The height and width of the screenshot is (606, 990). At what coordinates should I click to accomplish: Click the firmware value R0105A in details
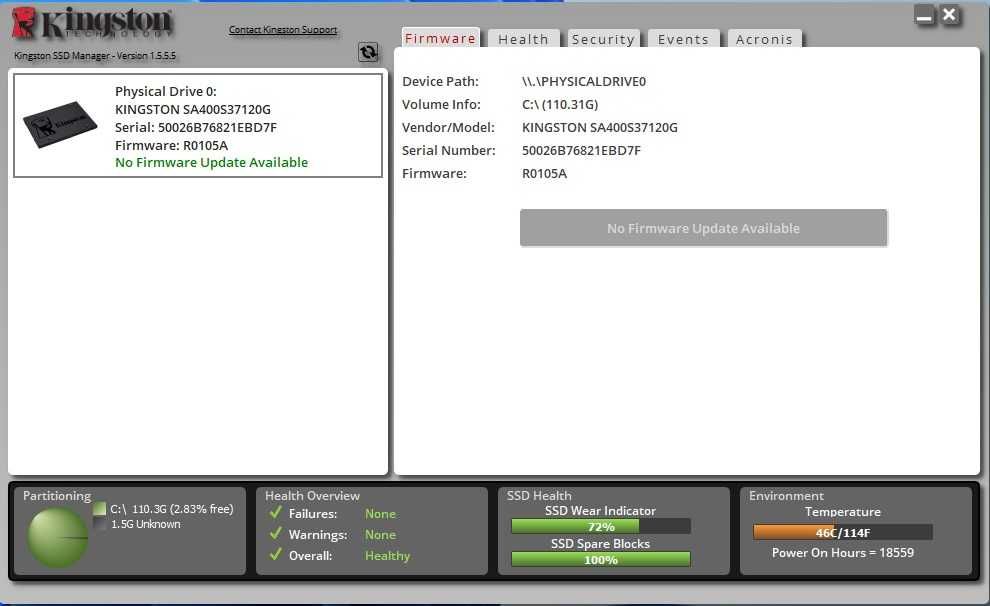[x=544, y=174]
